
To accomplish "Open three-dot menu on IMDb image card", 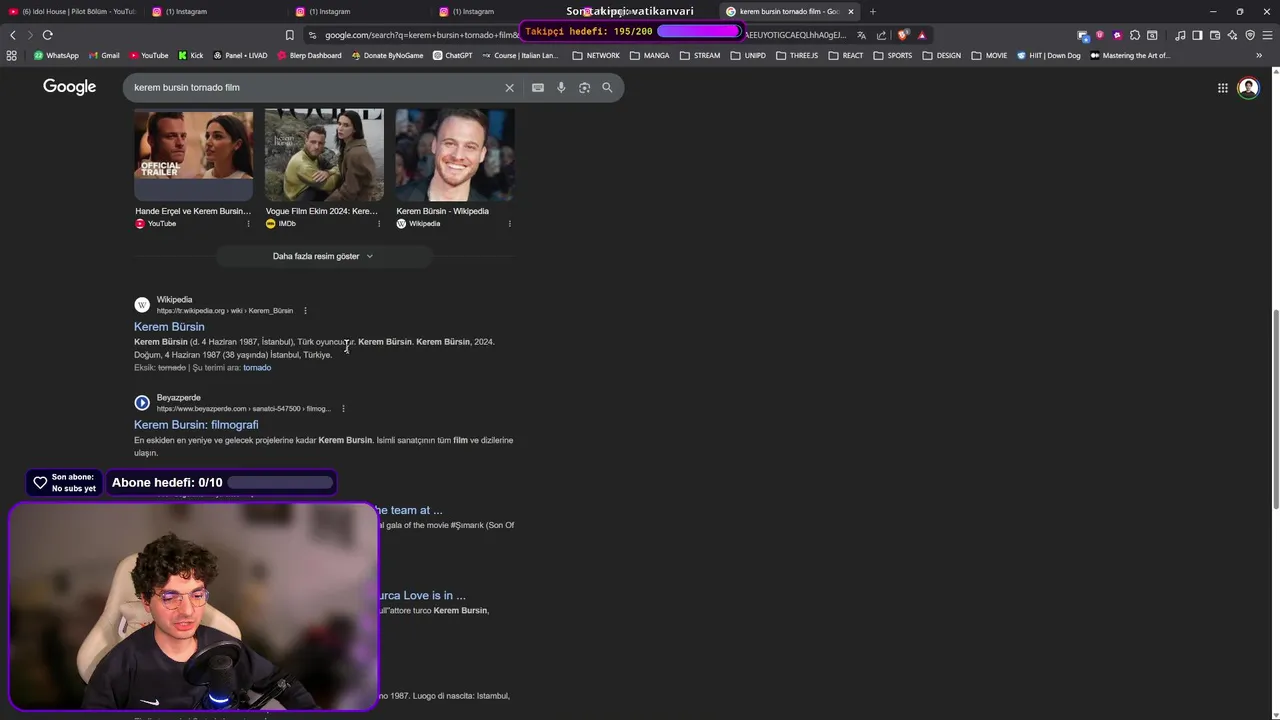I will tap(379, 224).
